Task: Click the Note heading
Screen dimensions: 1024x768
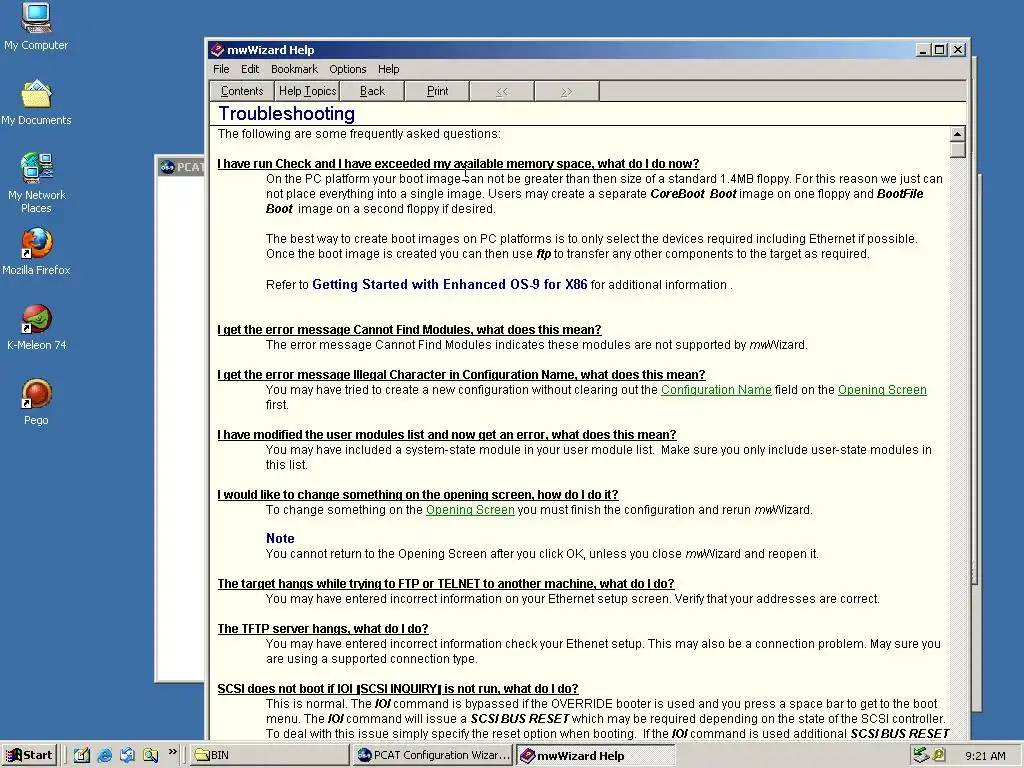Action: pyautogui.click(x=280, y=539)
